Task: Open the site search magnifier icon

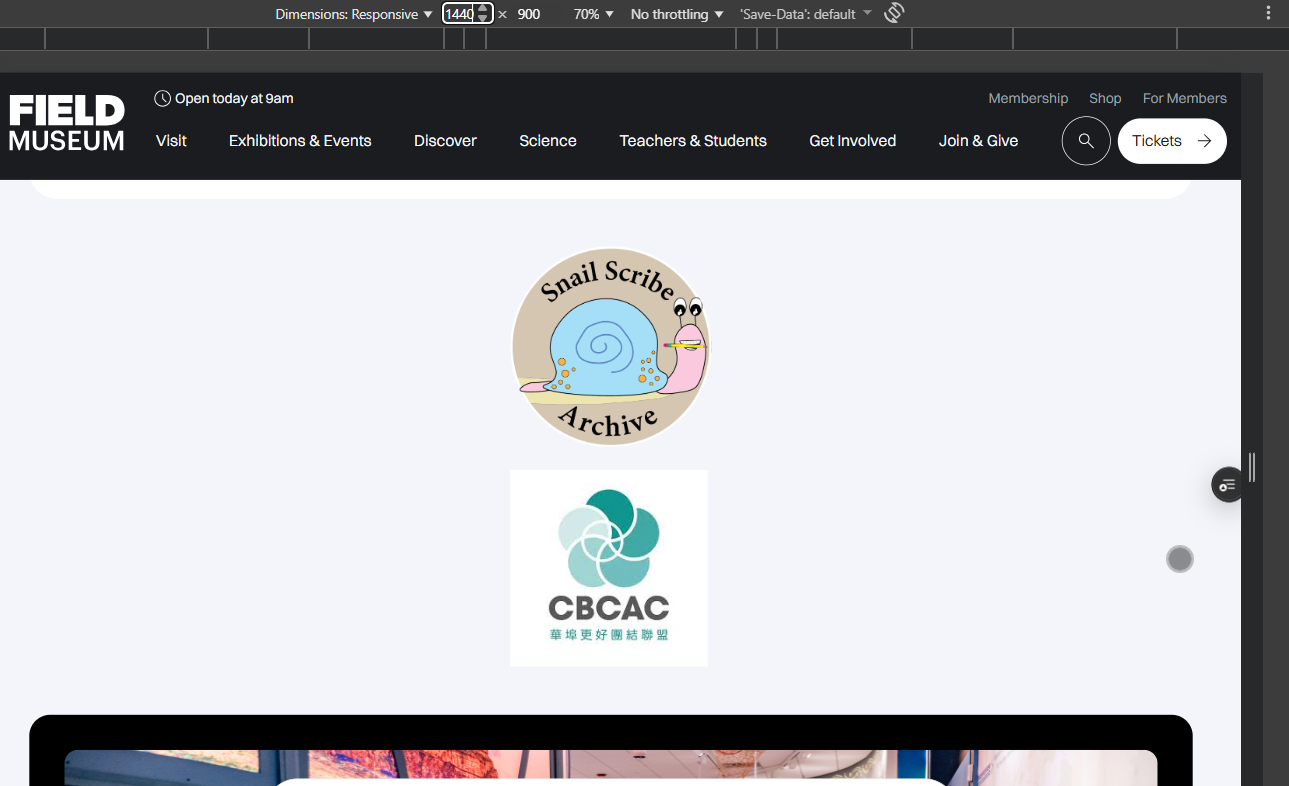Action: [1086, 141]
